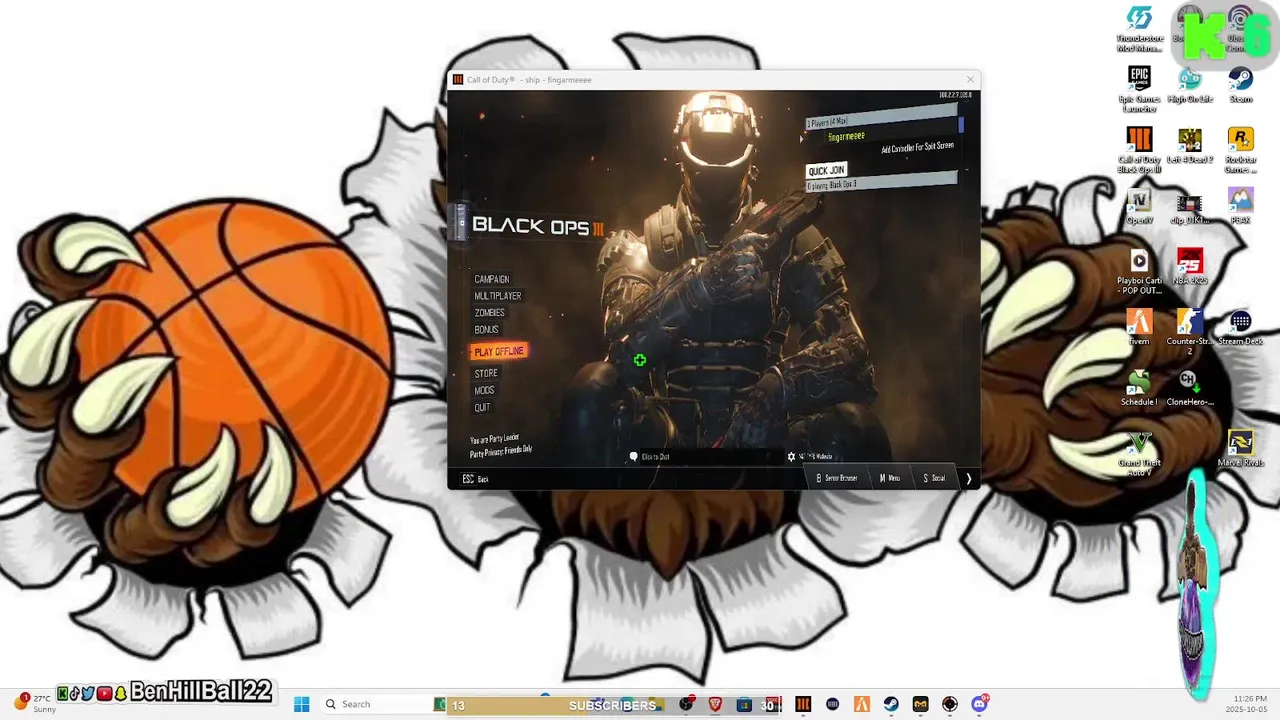Click the QUICK JOIN button

click(827, 170)
